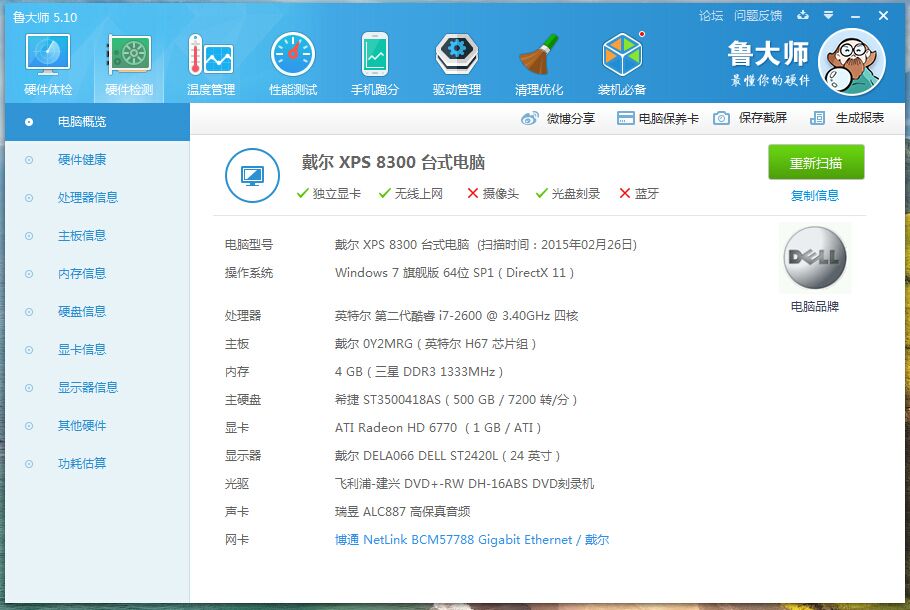
Task: Open 问题反馈 feedback link
Action: click(x=758, y=16)
